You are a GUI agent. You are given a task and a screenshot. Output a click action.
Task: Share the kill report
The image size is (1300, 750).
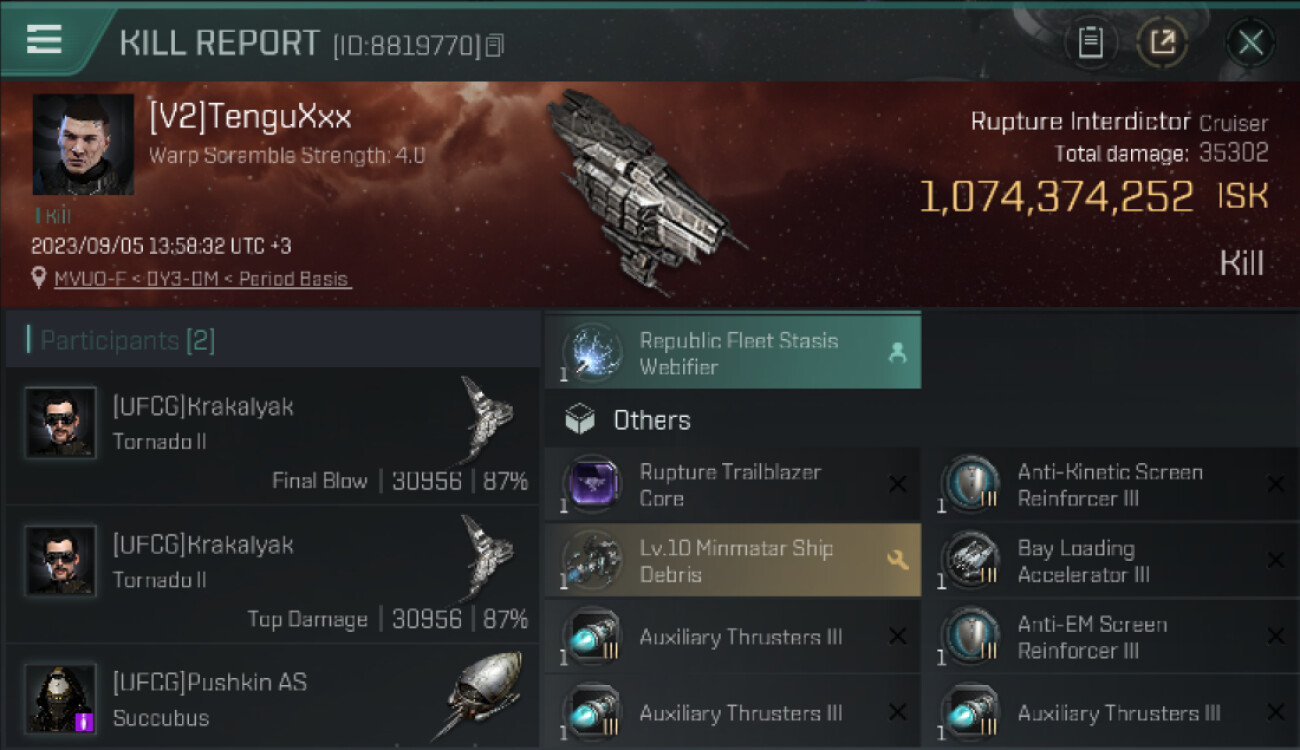click(x=1162, y=42)
